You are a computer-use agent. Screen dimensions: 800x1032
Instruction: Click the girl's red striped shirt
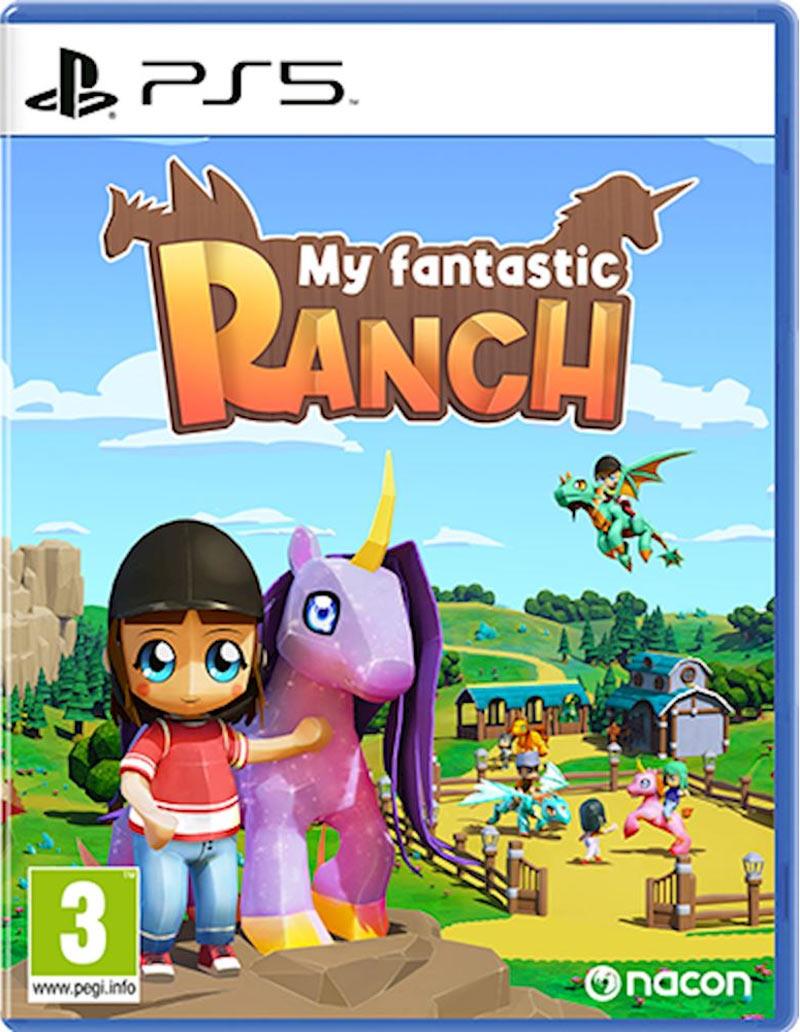186,774
